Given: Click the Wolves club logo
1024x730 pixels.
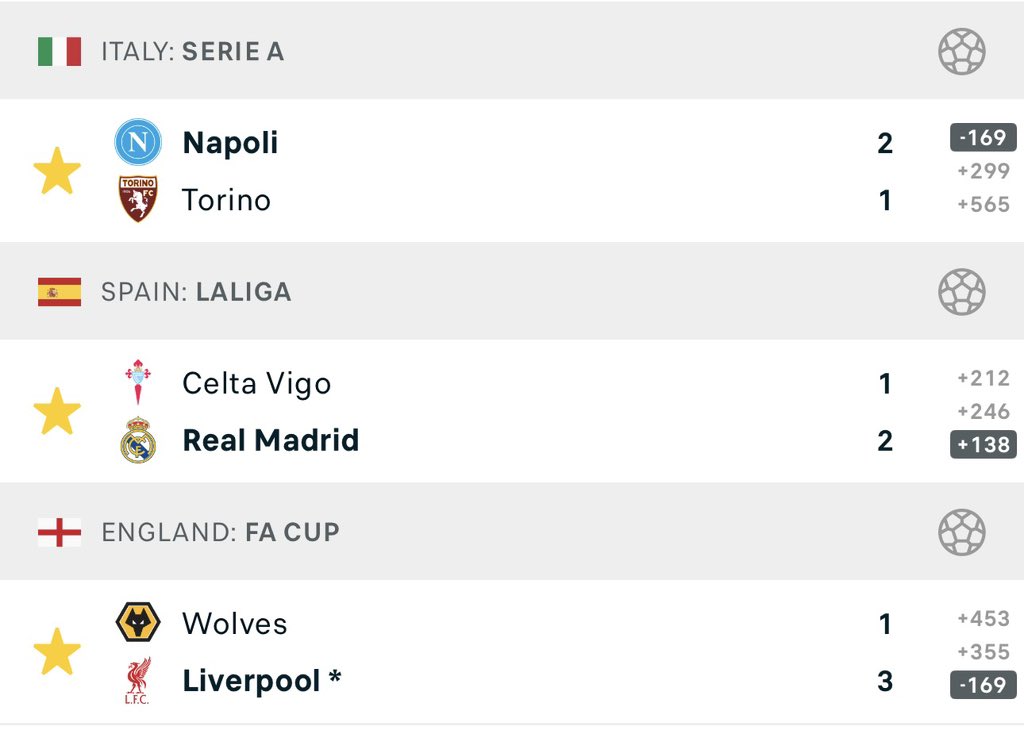Looking at the screenshot, I should 138,622.
